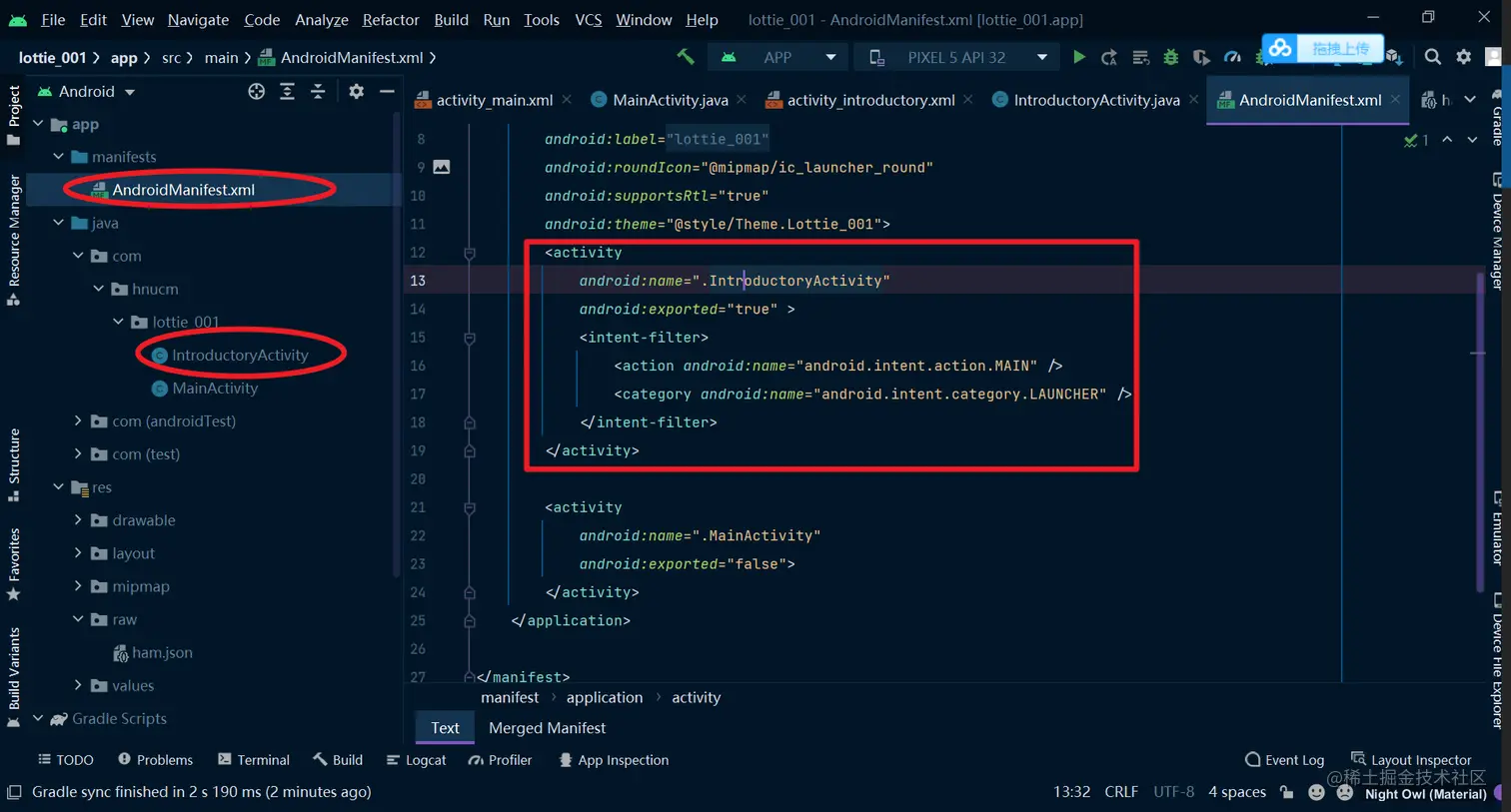Viewport: 1511px width, 812px height.
Task: Open the Refactor menu
Action: (391, 19)
